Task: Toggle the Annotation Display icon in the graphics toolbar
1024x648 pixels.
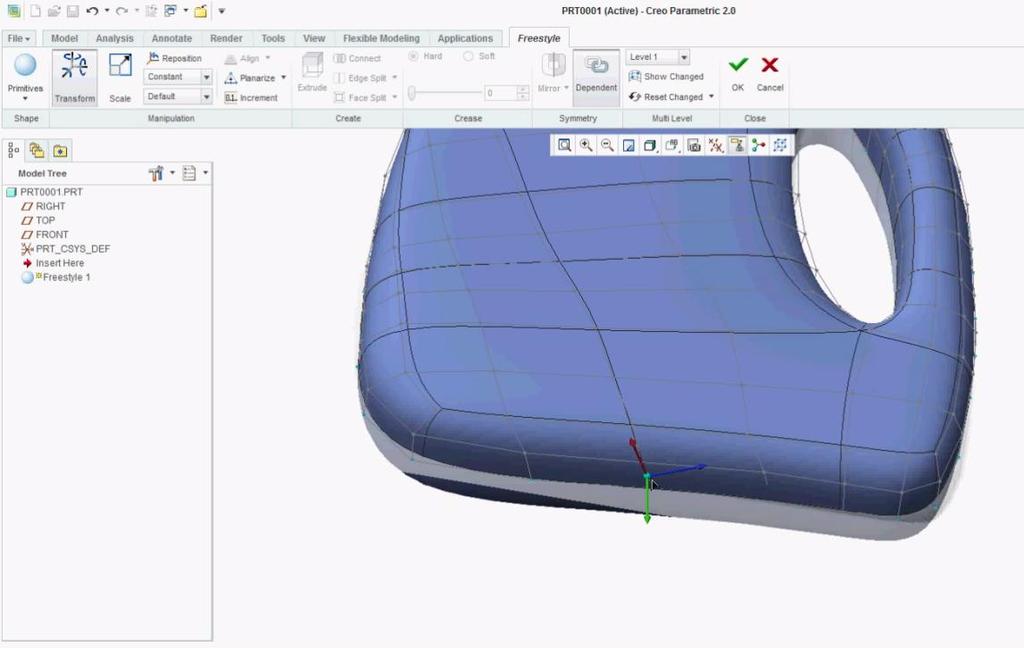Action: click(737, 145)
